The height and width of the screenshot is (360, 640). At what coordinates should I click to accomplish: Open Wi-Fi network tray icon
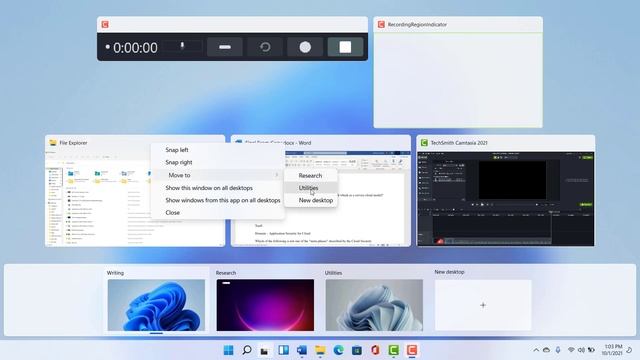571,350
